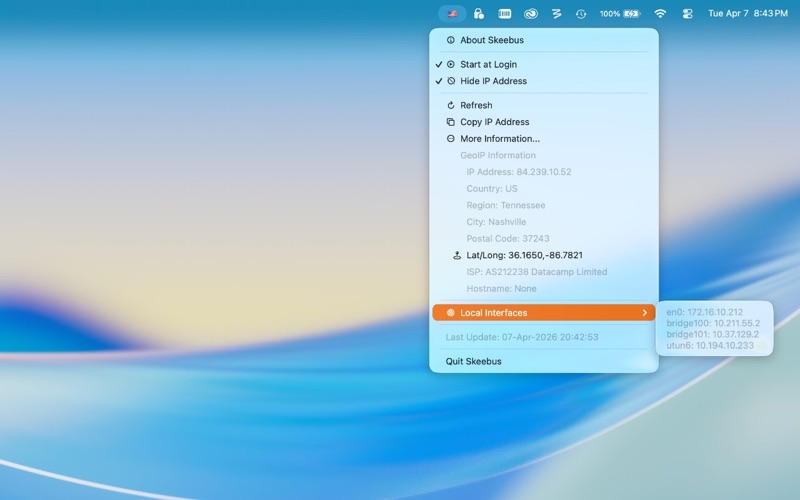The width and height of the screenshot is (800, 500).
Task: Click bridge101: 10.37.129.2 in submenu
Action: click(x=714, y=335)
